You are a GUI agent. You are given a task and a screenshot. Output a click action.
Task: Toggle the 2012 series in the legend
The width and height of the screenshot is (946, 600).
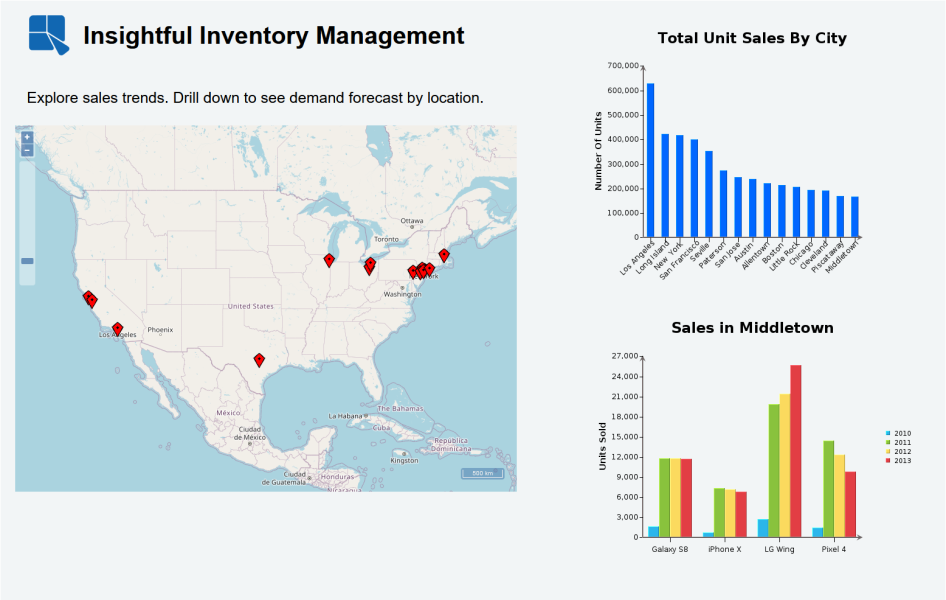pyautogui.click(x=897, y=451)
